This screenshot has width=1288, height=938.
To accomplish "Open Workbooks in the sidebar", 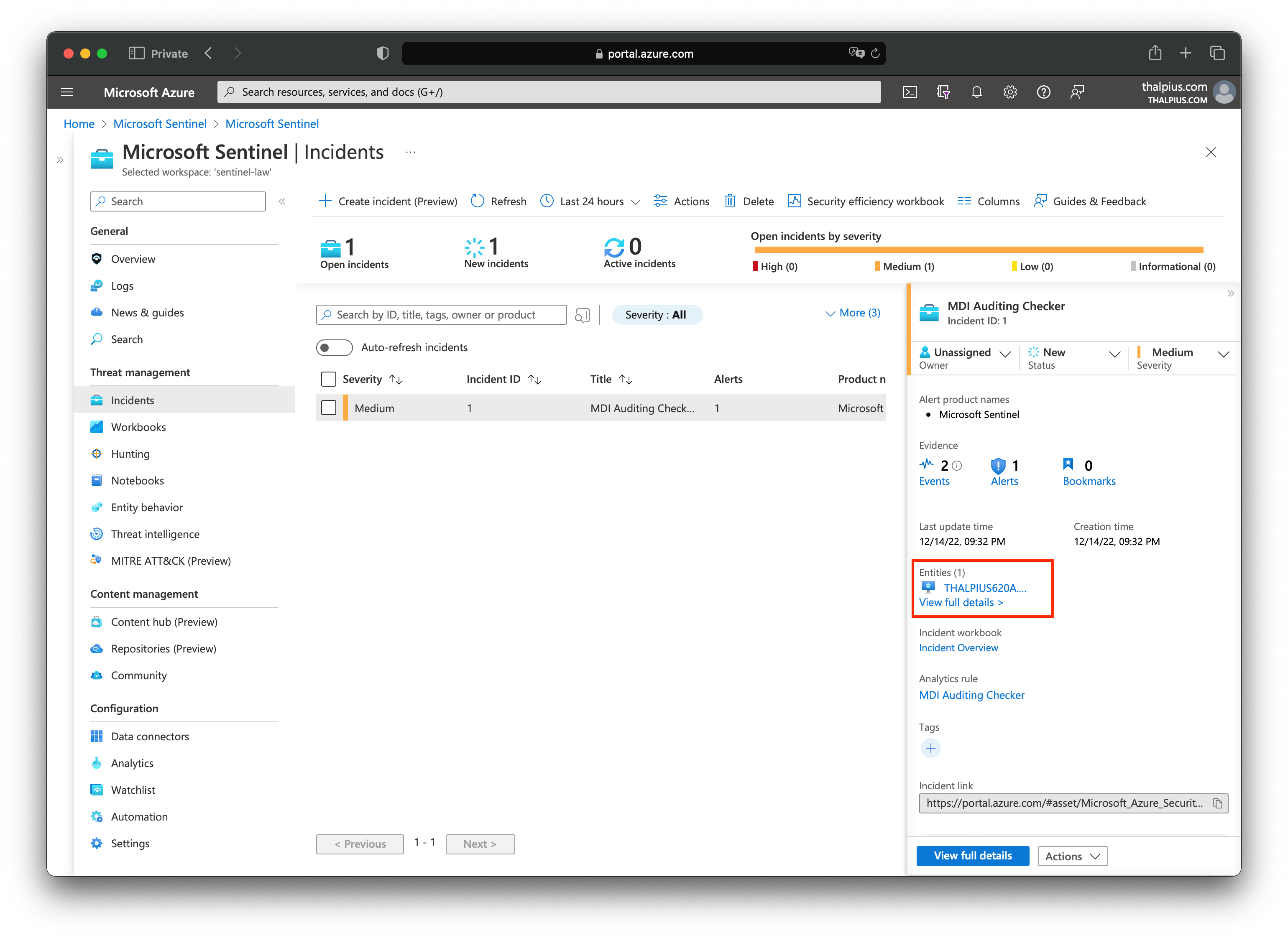I will [x=138, y=427].
